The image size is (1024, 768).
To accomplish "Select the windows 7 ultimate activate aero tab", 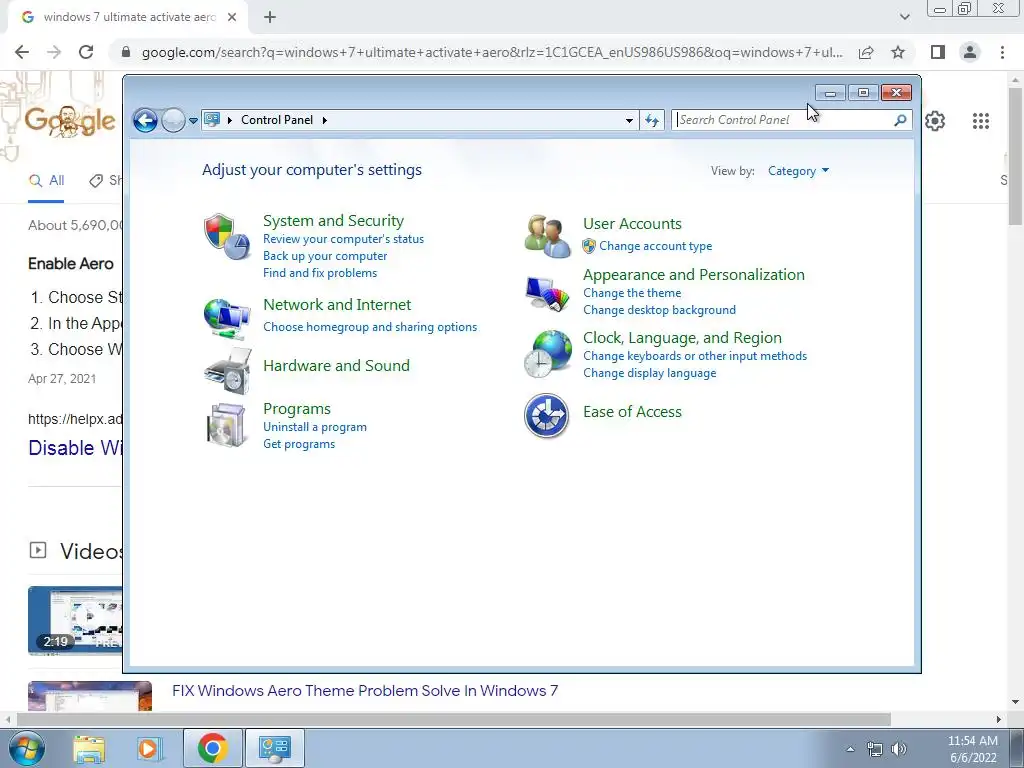I will [x=129, y=17].
